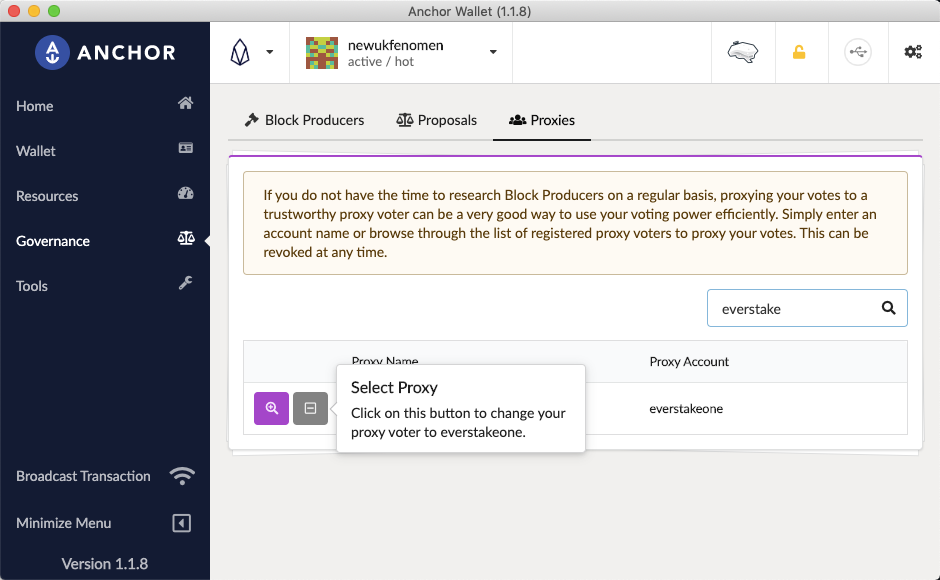View everstakeone proxy details purple button
The height and width of the screenshot is (580, 940).
coord(272,408)
